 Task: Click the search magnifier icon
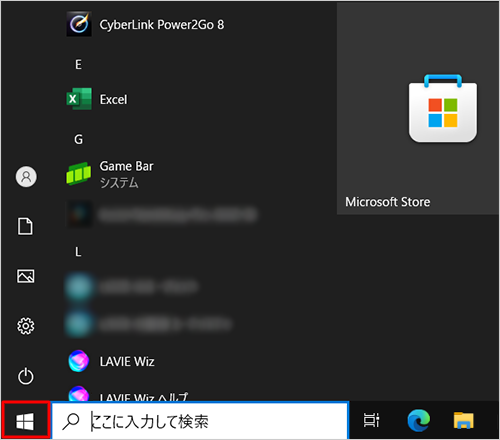tap(71, 422)
